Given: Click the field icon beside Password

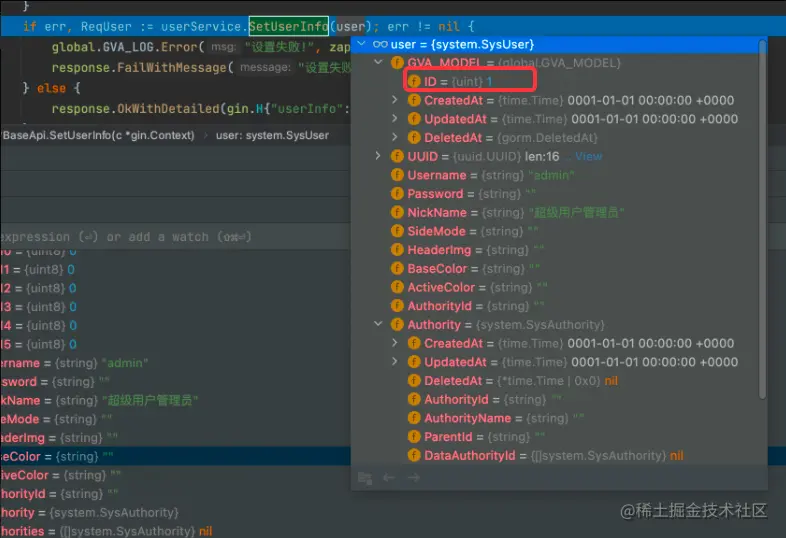Looking at the screenshot, I should point(397,194).
